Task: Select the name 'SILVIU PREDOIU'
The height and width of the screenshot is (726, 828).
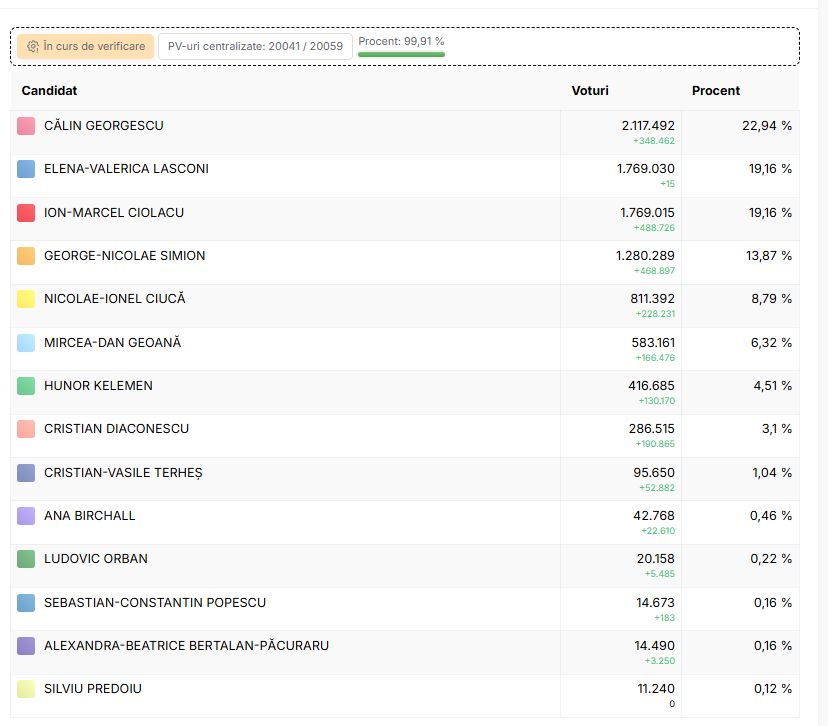Action: pyautogui.click(x=92, y=689)
